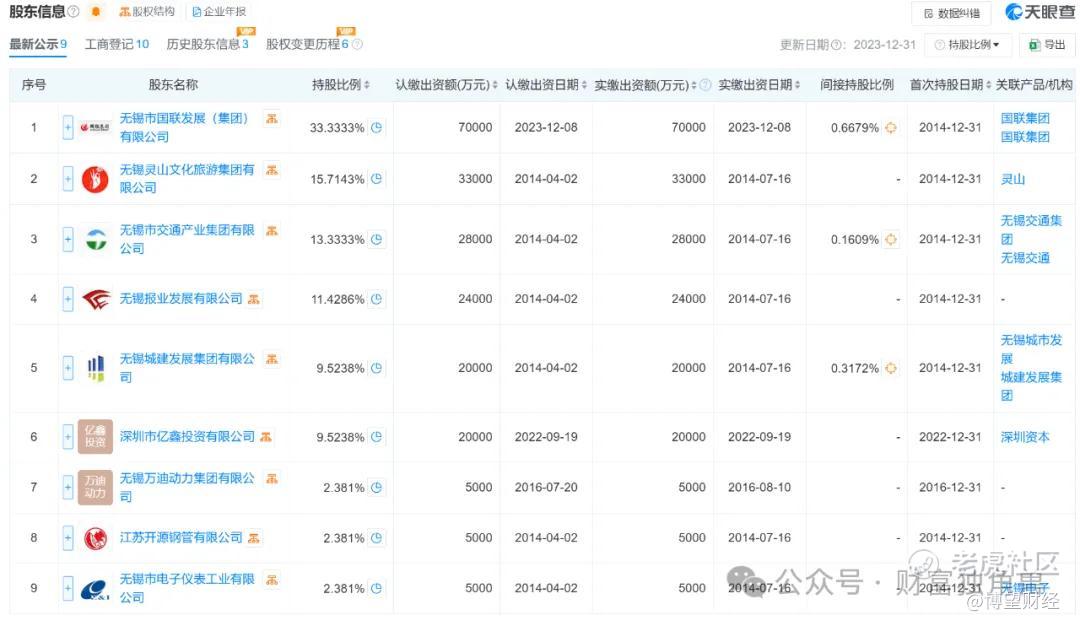
Task: Click equity structure icon next to 无锡市交通产业集团
Action: click(x=272, y=230)
